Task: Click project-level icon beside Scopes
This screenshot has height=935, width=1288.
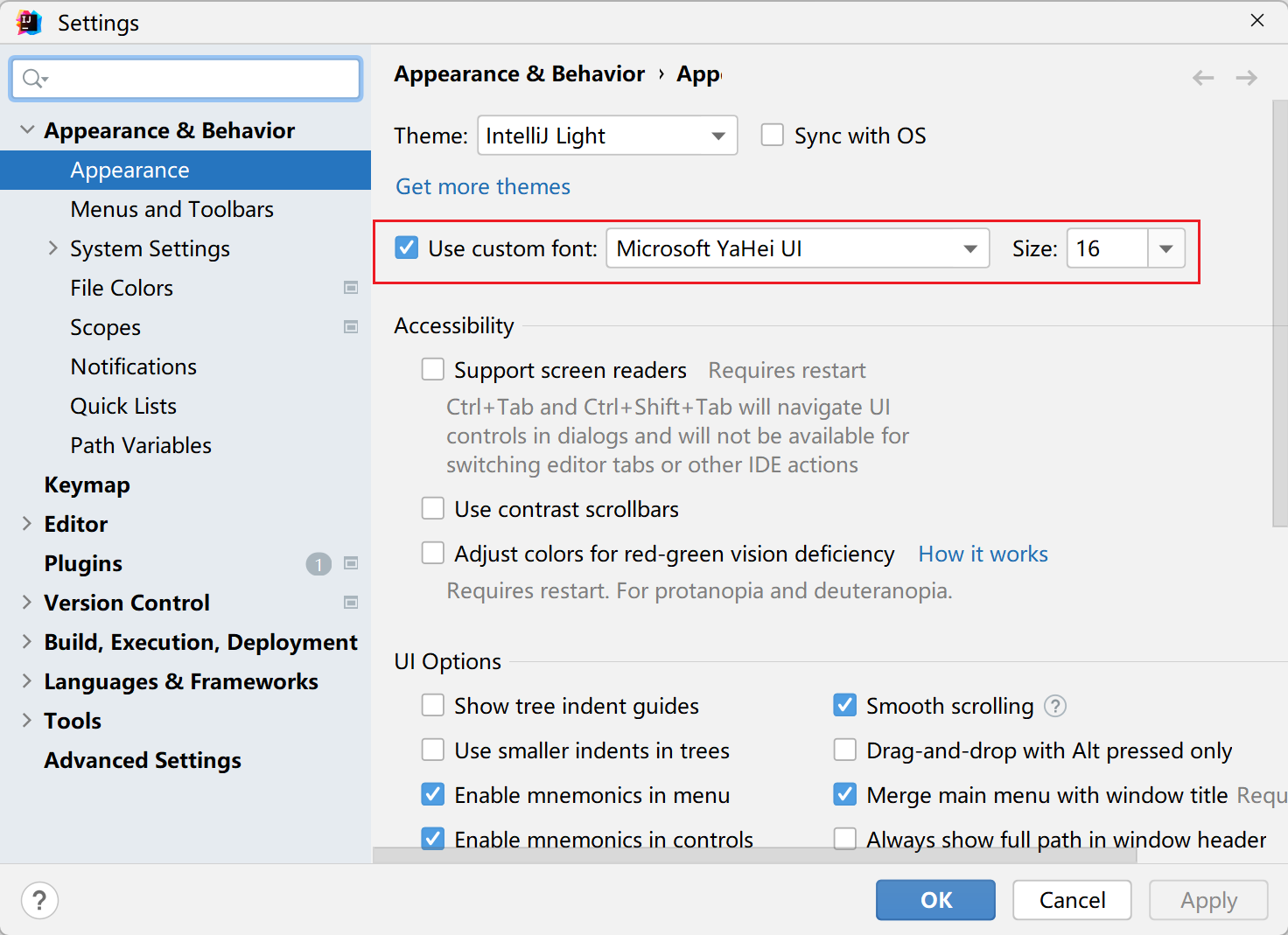Action: tap(351, 327)
